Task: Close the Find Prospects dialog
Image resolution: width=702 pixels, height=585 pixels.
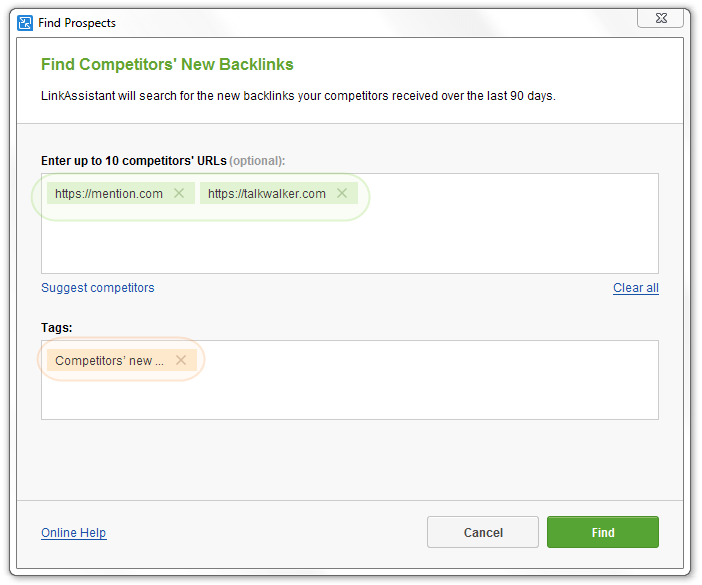Action: coord(660,18)
